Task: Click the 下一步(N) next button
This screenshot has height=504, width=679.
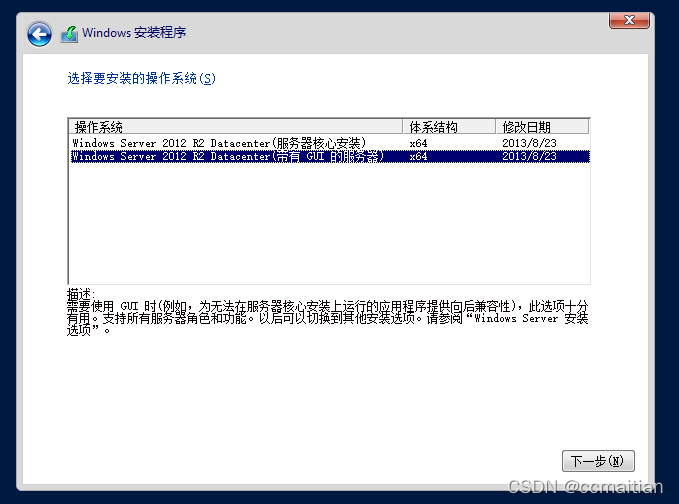Action: (598, 461)
